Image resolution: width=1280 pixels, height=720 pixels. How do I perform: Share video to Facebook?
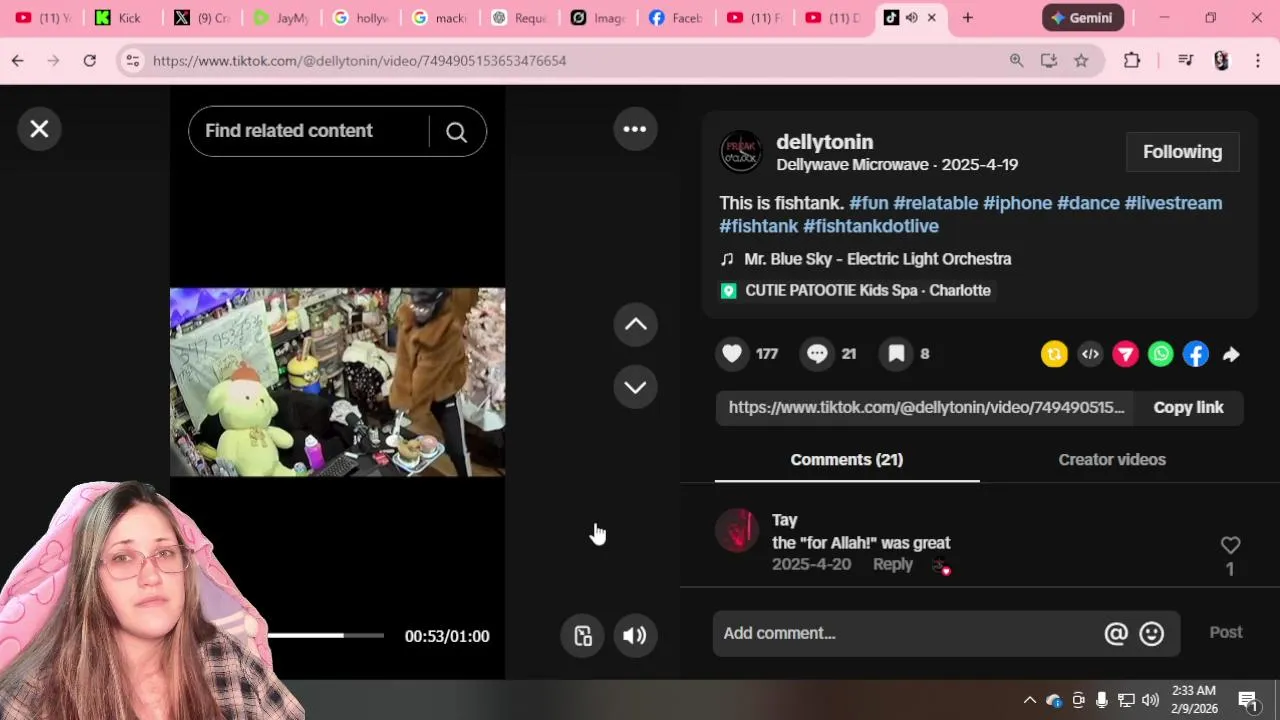point(1196,354)
